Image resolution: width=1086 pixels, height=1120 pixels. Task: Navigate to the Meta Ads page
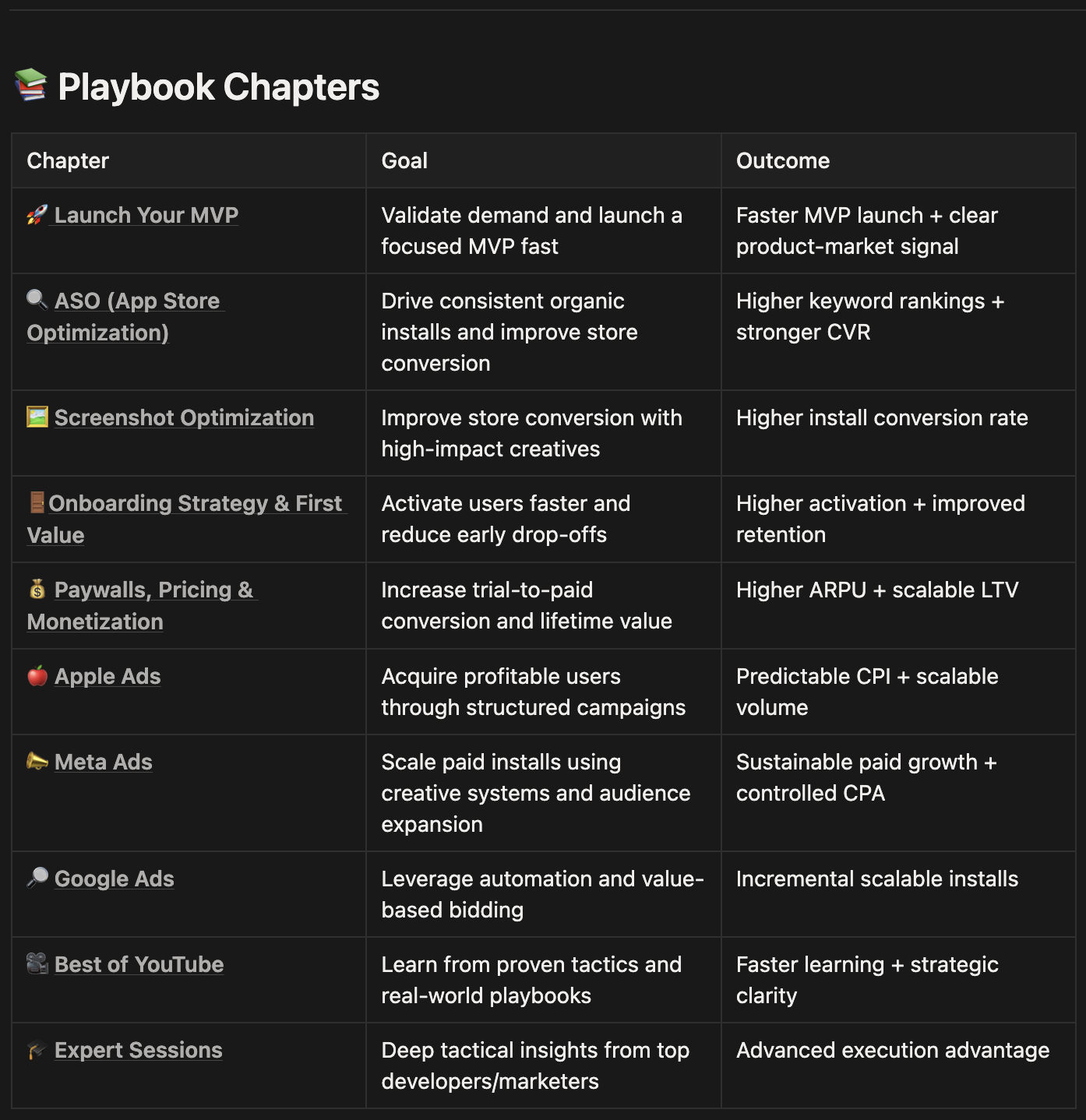(104, 762)
